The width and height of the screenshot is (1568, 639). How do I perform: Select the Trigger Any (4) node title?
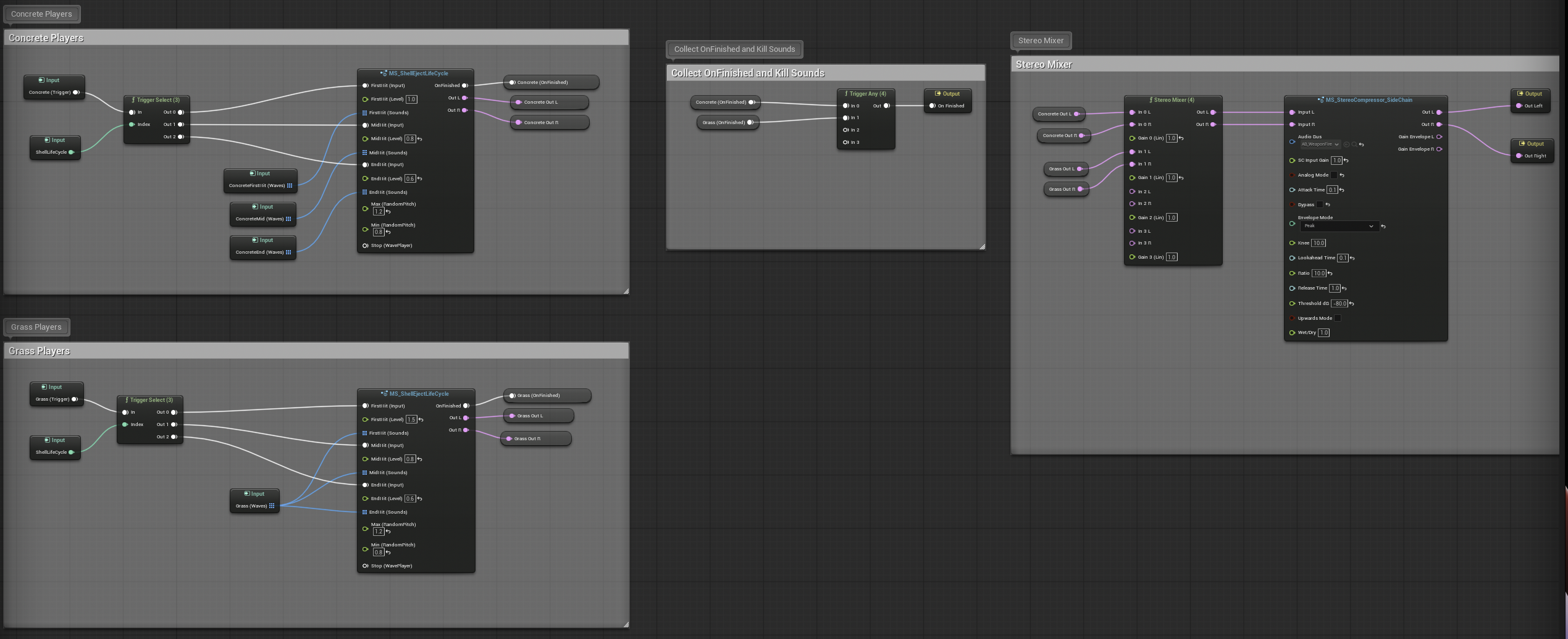(x=868, y=94)
